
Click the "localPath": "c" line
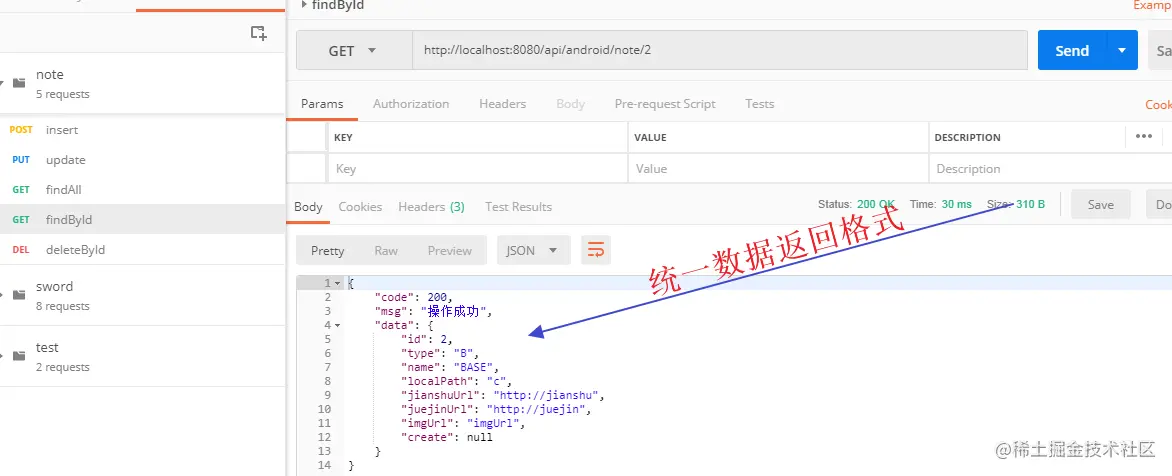(456, 381)
